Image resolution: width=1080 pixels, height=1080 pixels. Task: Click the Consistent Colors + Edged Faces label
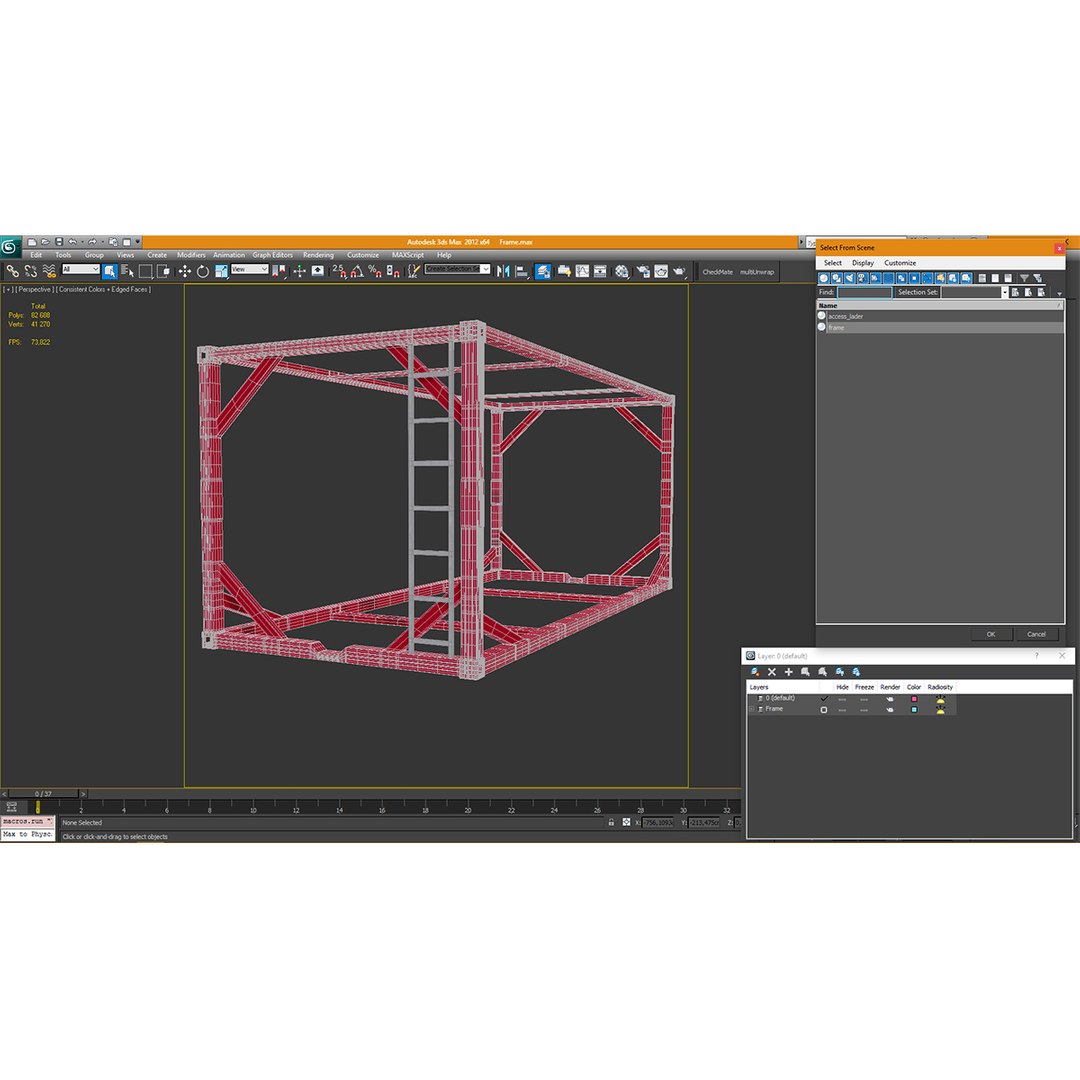(x=103, y=289)
